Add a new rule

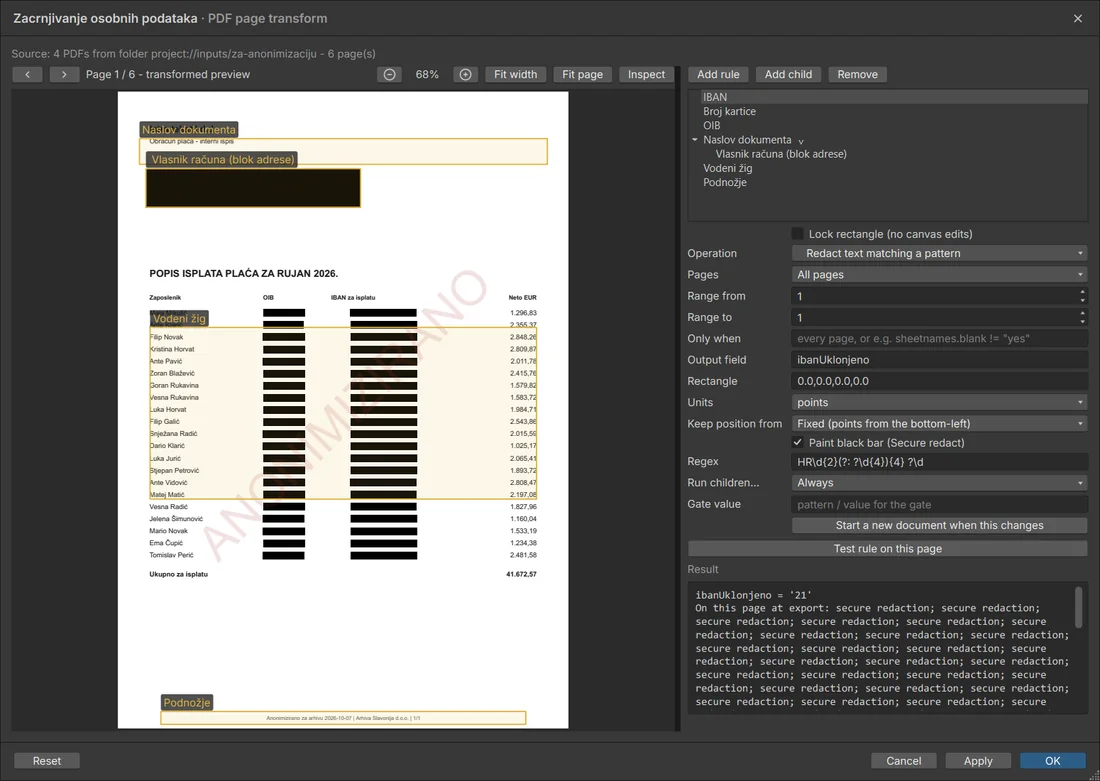pos(718,74)
